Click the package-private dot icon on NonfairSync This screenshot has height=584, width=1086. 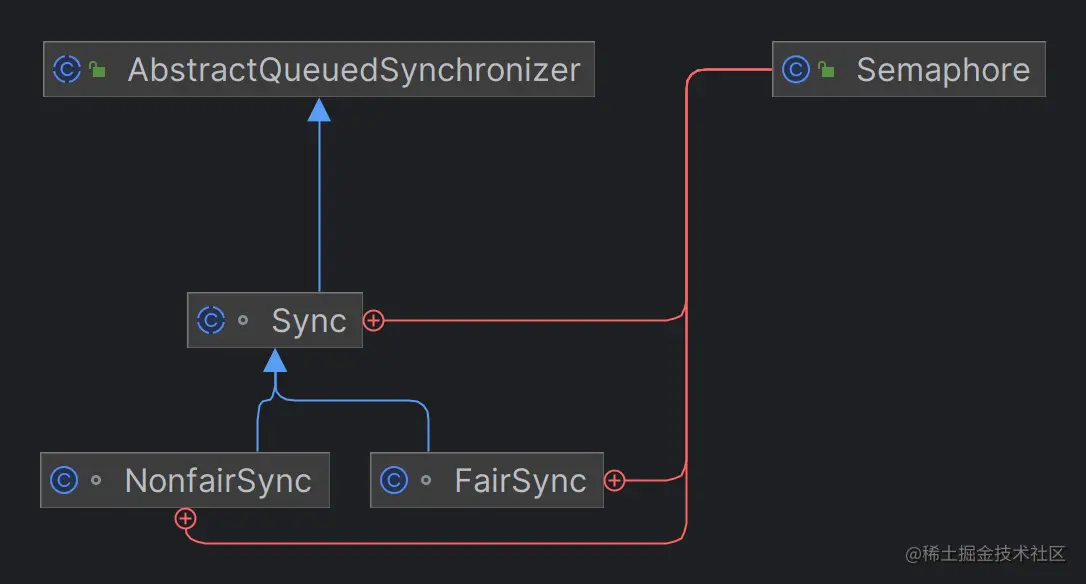tap(96, 480)
